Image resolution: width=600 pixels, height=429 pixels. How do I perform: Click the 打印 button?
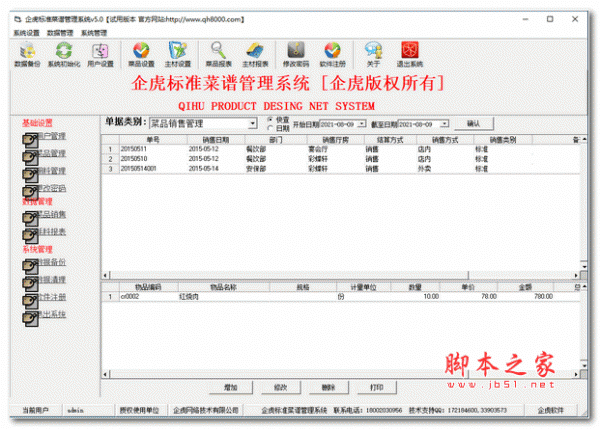click(377, 387)
